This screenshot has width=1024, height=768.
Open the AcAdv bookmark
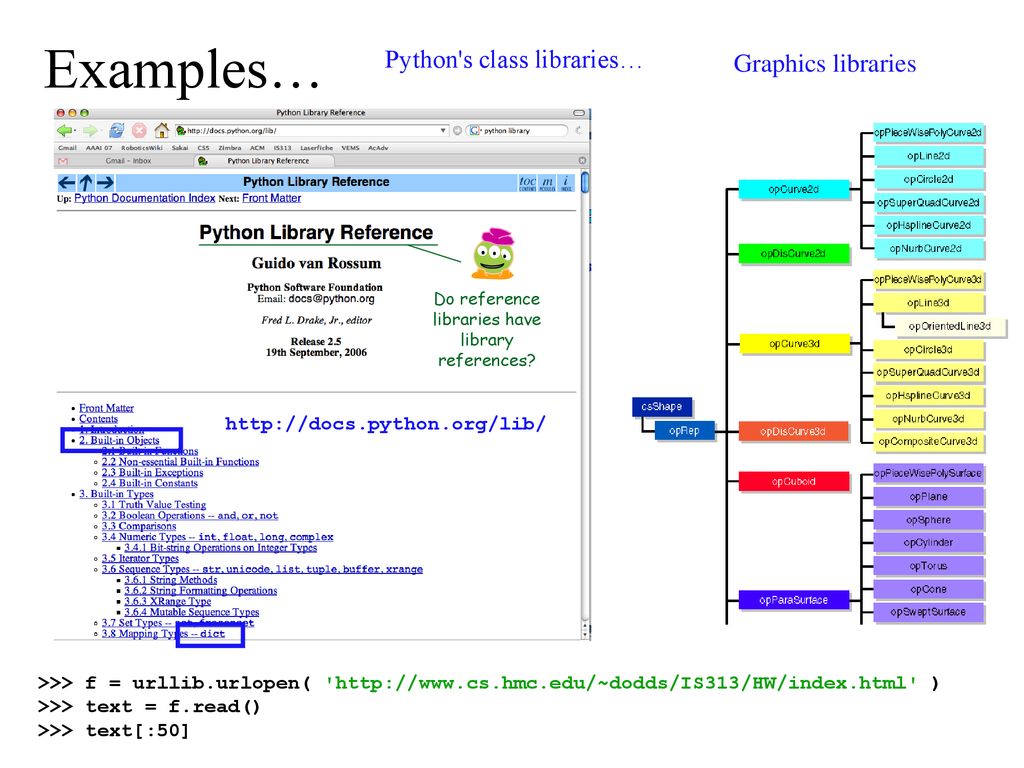pos(378,148)
